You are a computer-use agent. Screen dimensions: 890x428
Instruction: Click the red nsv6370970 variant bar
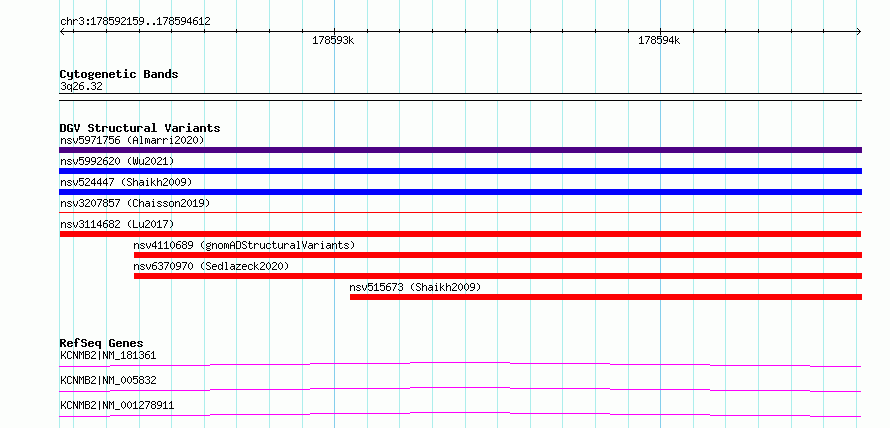coord(498,276)
